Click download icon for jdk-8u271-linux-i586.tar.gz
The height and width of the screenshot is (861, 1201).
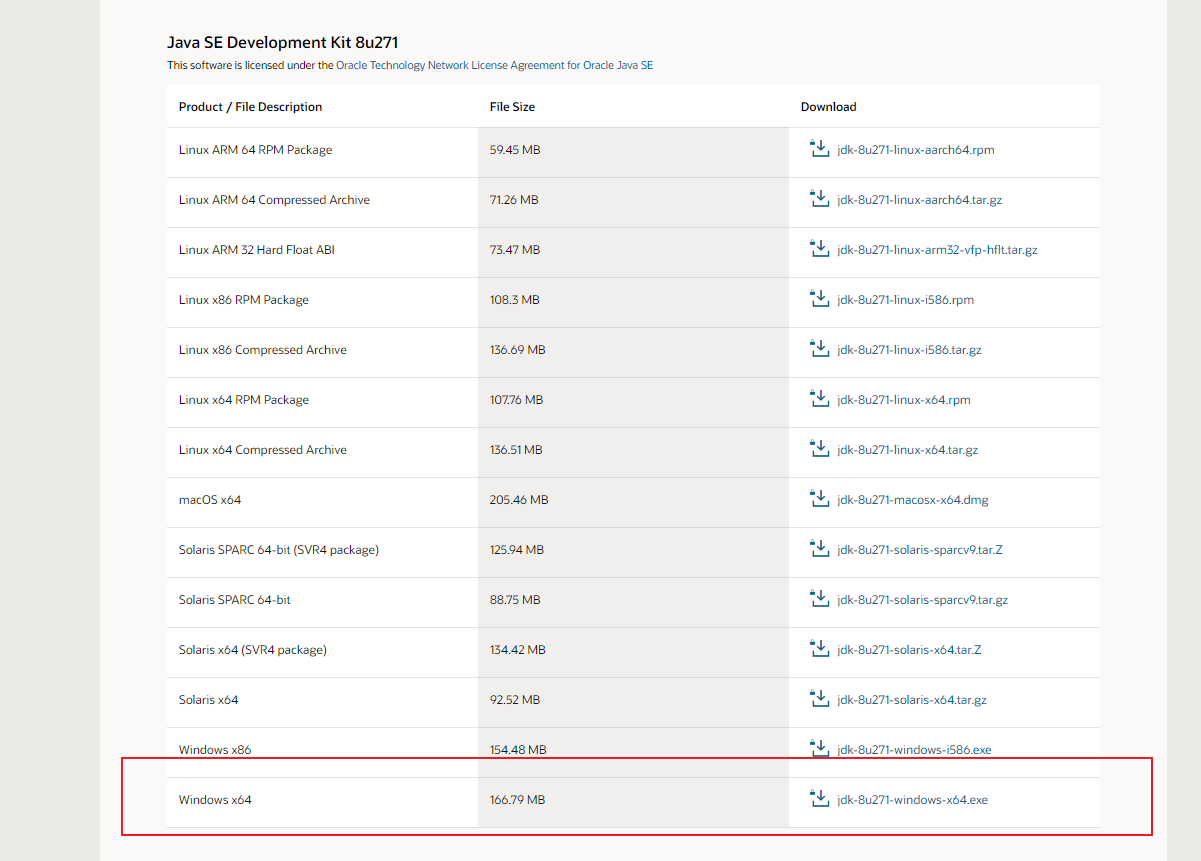[x=819, y=349]
